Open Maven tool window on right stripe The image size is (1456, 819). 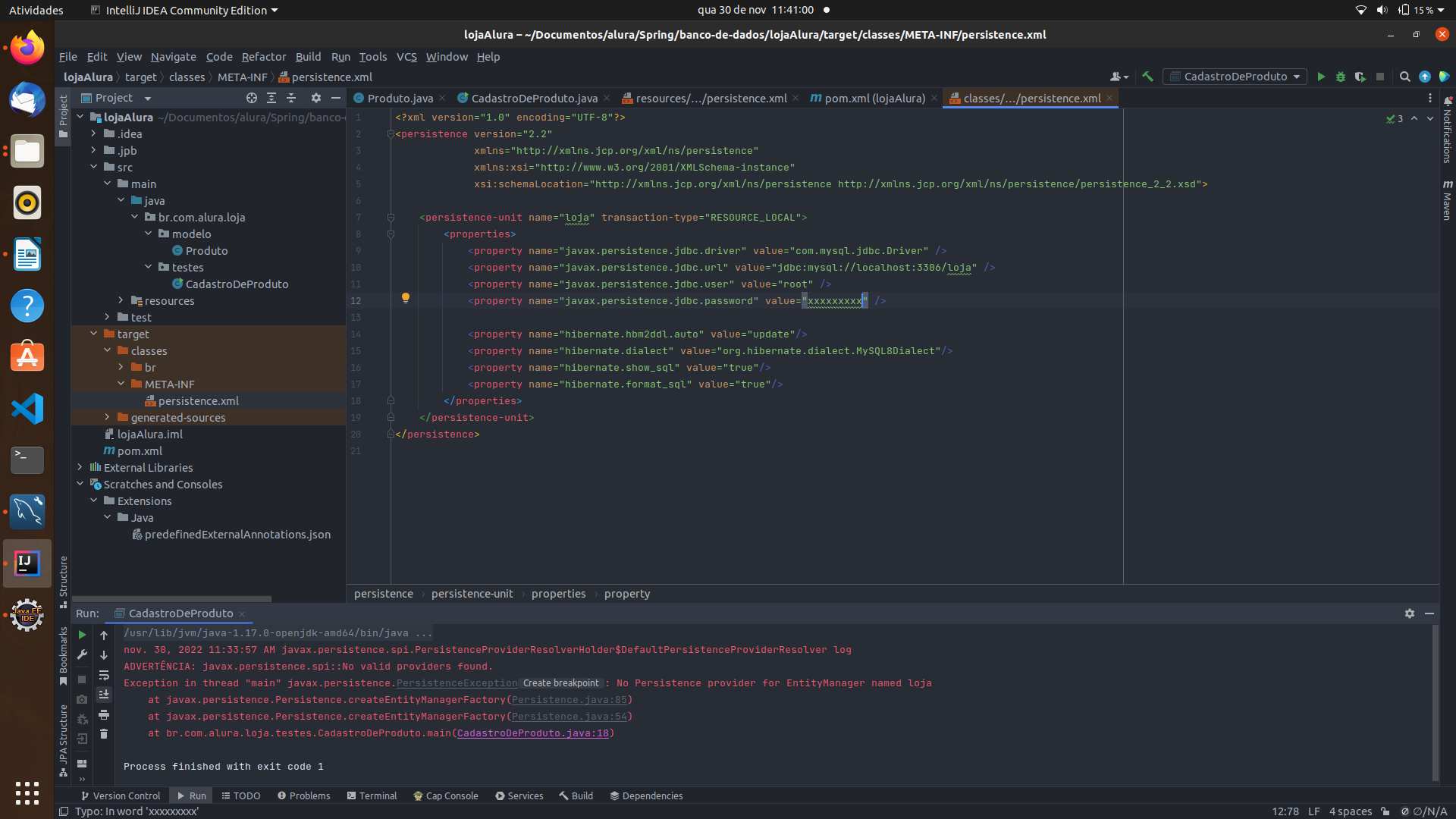(x=1448, y=200)
